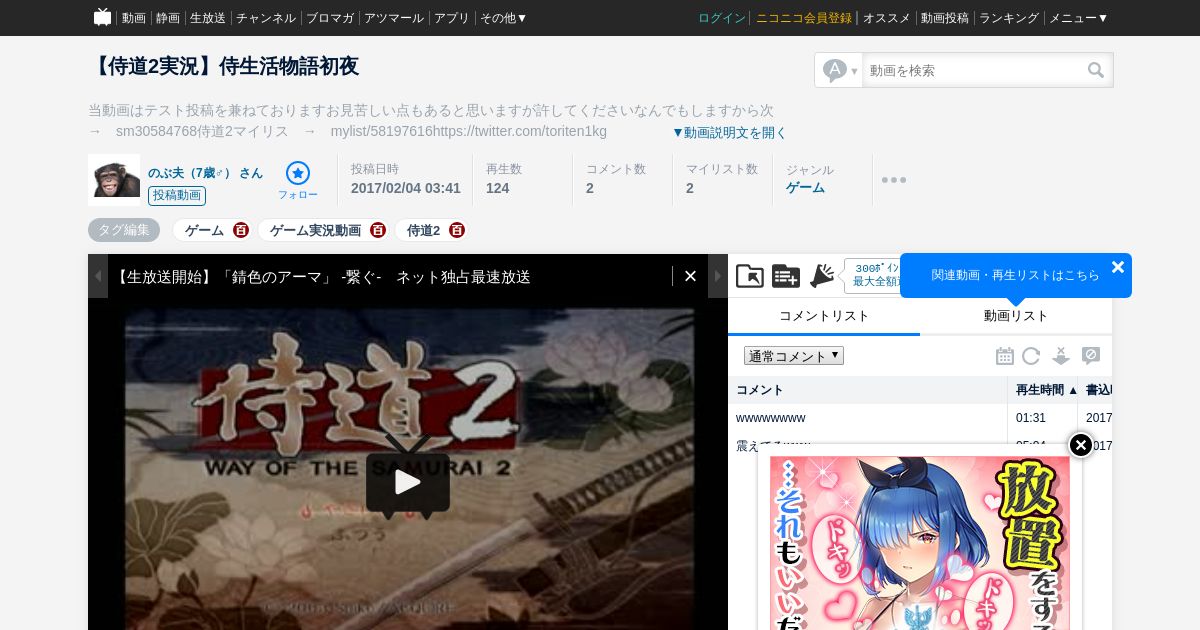Click ニコニコ会員登録 registration link
1200x630 pixels.
(804, 18)
